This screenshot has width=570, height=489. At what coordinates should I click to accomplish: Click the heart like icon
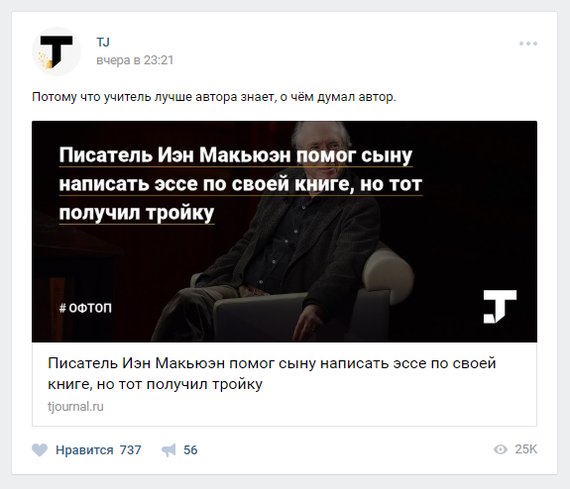coord(40,450)
